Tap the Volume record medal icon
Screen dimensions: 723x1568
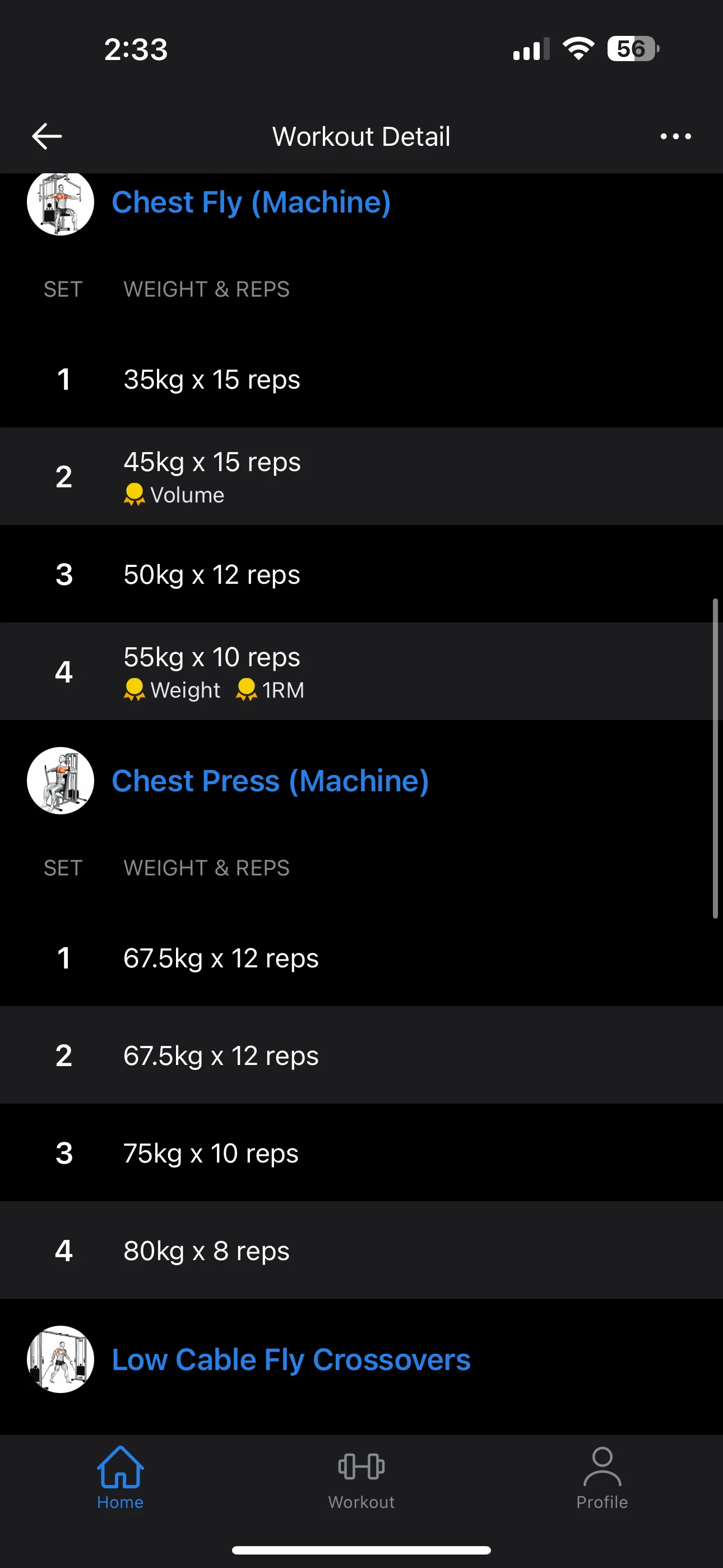click(x=134, y=494)
